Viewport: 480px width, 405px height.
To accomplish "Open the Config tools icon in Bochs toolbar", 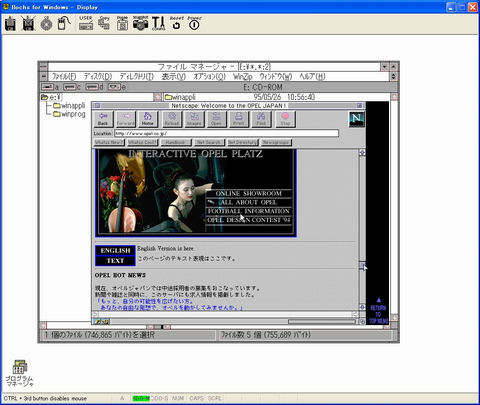I will pos(158,23).
